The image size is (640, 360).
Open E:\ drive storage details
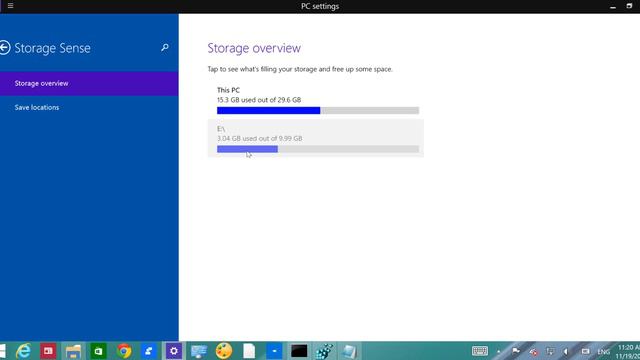coord(316,138)
